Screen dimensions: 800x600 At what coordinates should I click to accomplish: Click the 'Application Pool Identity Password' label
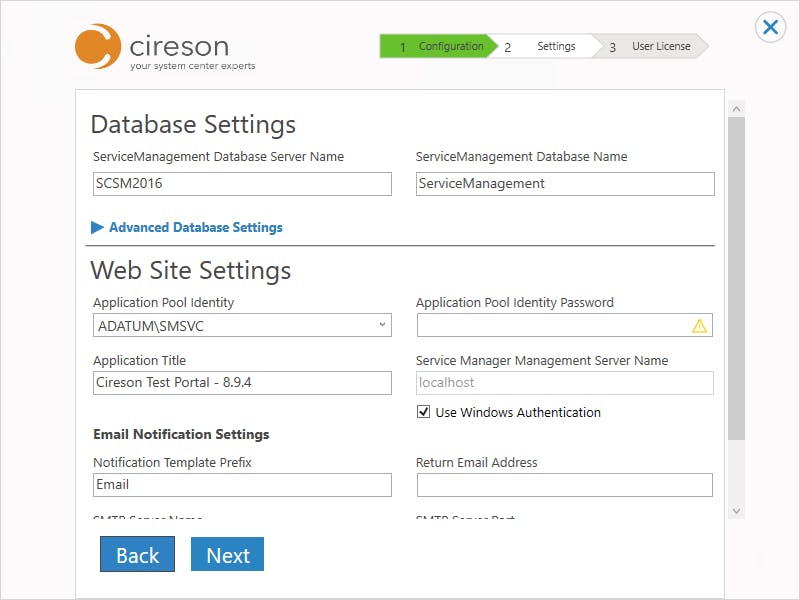(515, 303)
